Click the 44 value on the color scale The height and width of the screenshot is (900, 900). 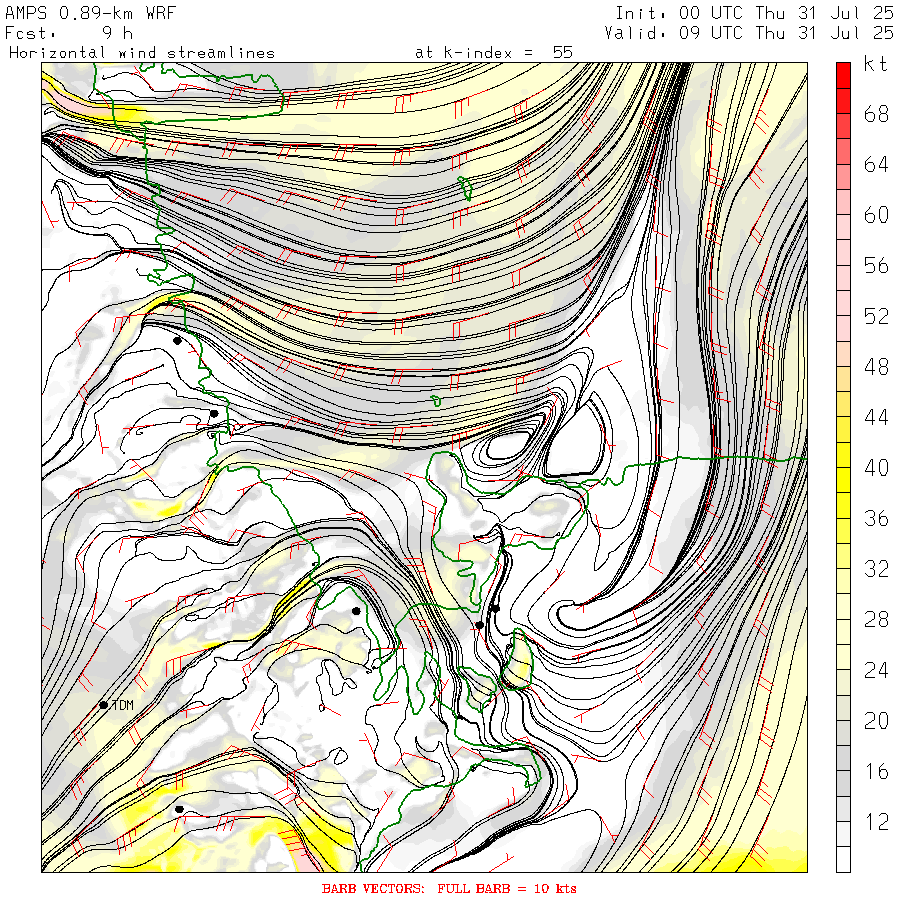(876, 417)
